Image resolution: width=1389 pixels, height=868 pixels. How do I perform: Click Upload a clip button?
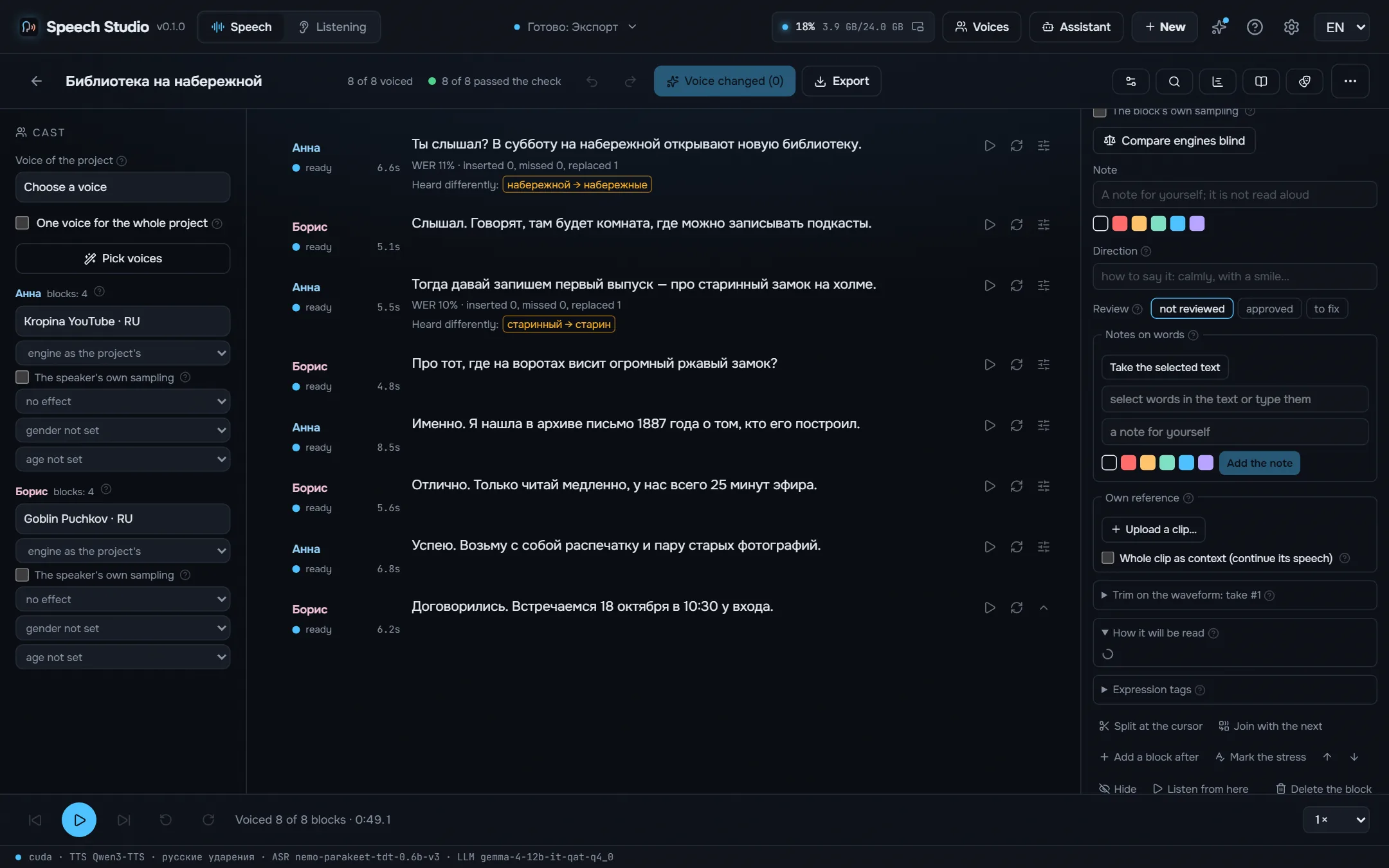point(1153,529)
